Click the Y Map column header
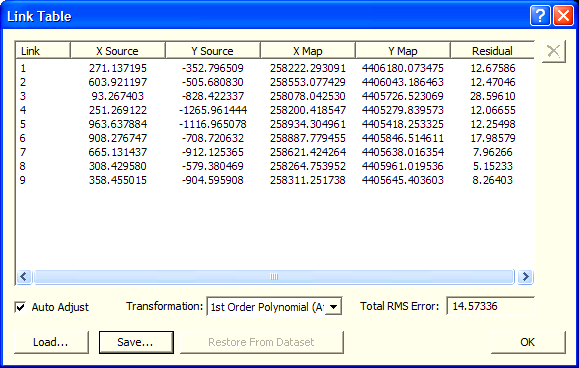This screenshot has width=579, height=368. click(402, 51)
